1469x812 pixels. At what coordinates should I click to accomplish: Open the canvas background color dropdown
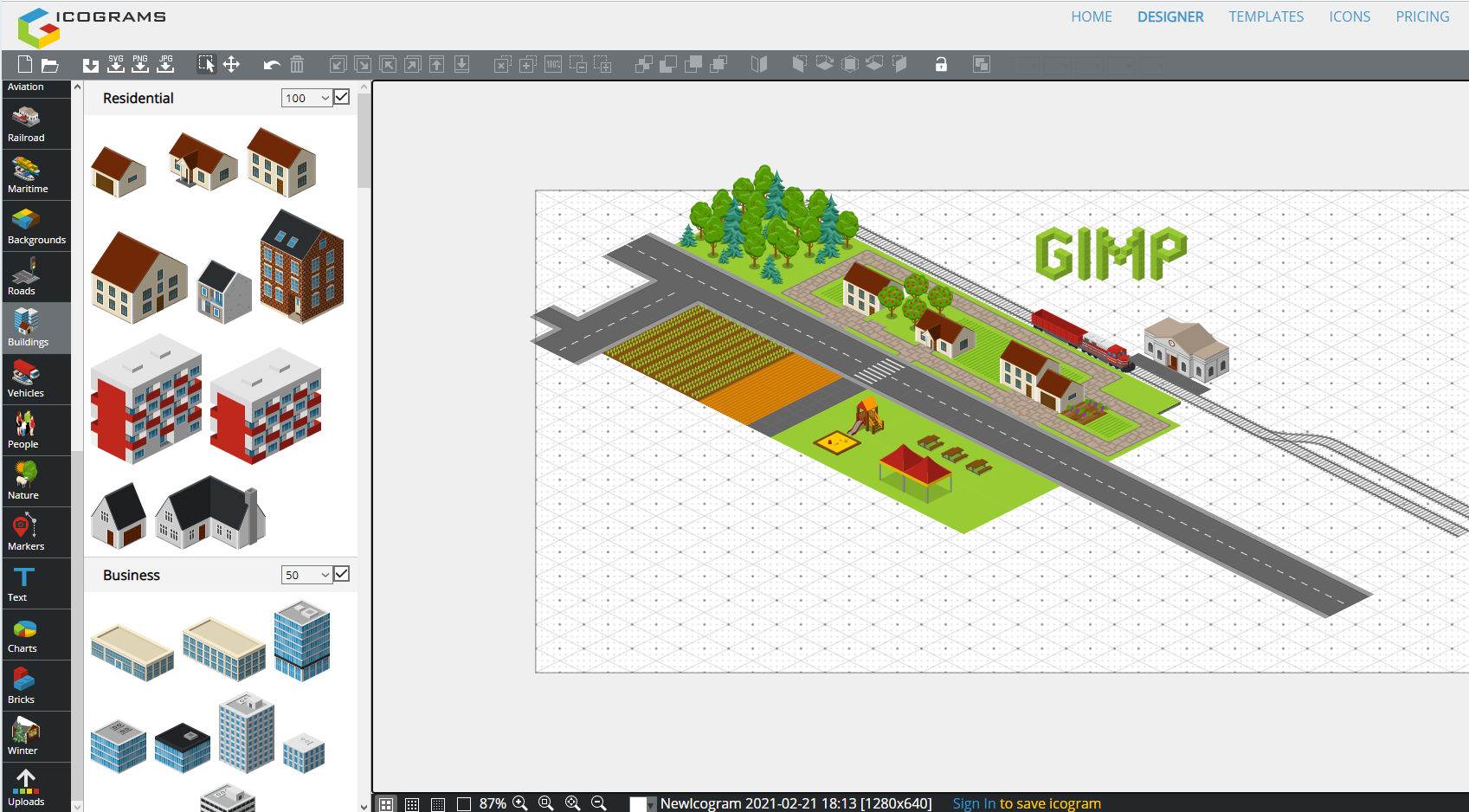coord(642,804)
